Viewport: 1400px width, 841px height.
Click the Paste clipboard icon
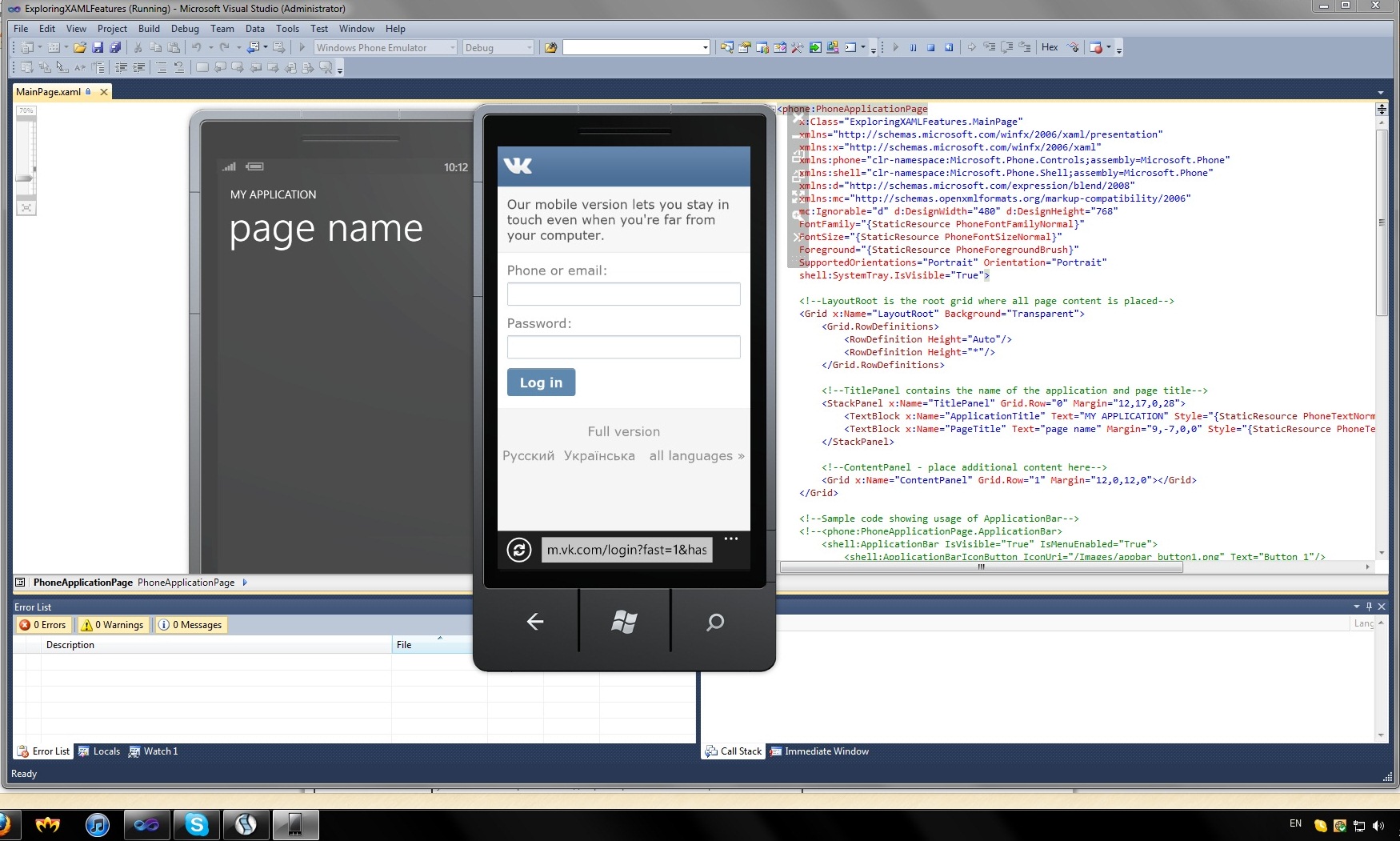coord(173,48)
